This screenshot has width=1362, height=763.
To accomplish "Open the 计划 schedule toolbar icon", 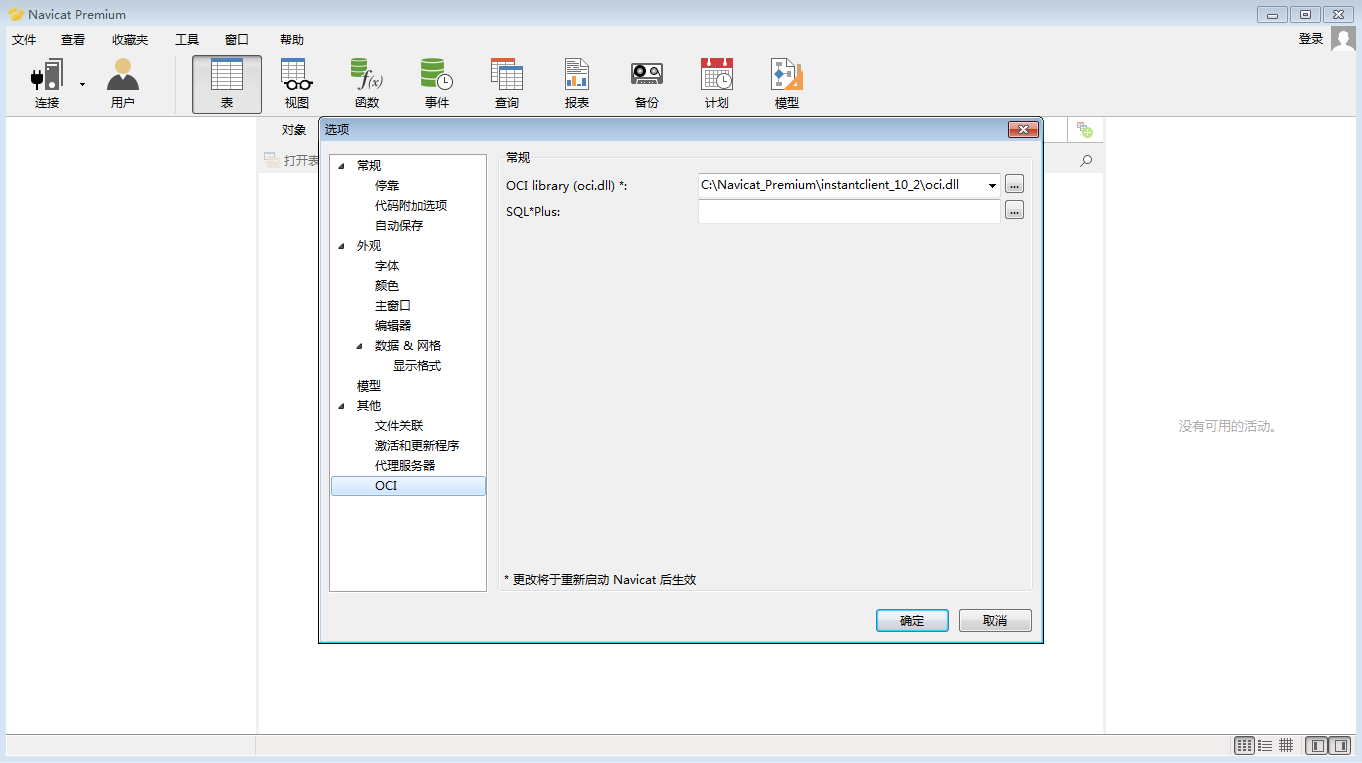I will [717, 84].
